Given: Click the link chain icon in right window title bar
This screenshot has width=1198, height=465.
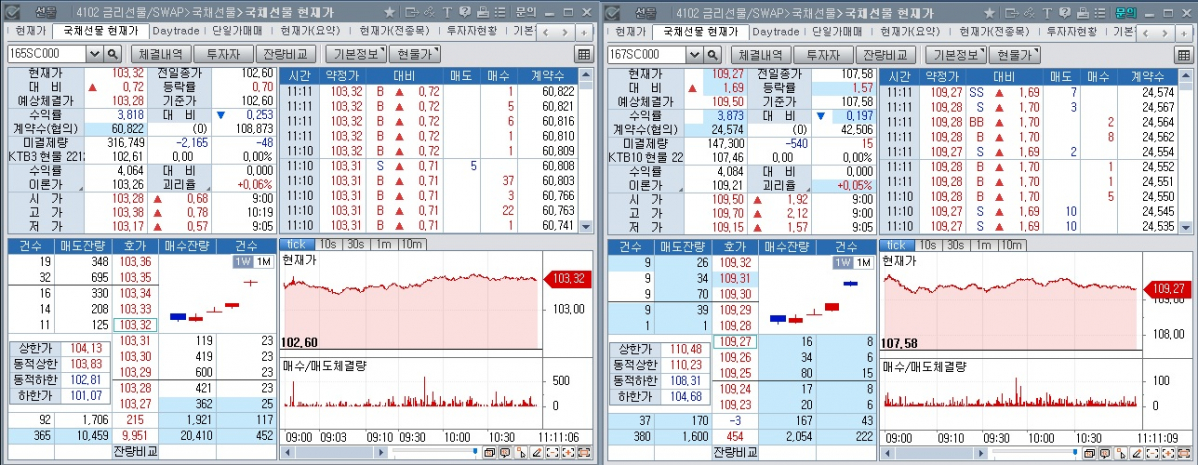Looking at the screenshot, I should point(1029,12).
